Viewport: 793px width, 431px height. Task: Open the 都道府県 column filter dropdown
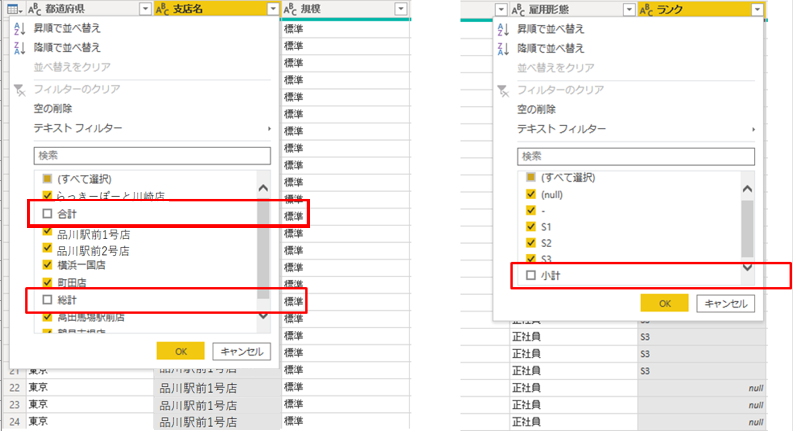pyautogui.click(x=146, y=9)
